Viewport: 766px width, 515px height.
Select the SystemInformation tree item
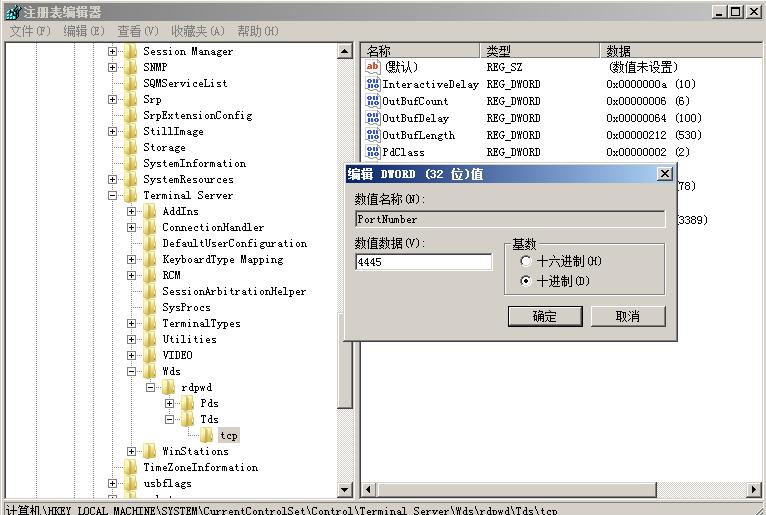194,164
